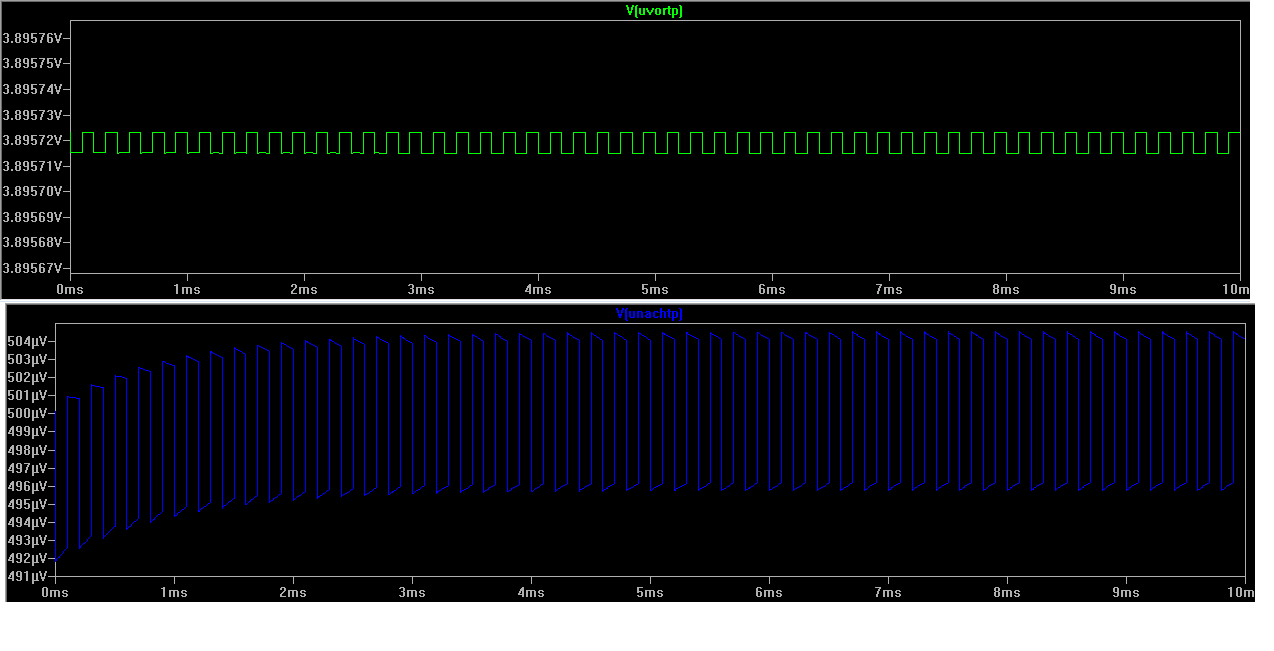Click 6ms on the lower time axis
The height and width of the screenshot is (651, 1274).
coord(769,592)
